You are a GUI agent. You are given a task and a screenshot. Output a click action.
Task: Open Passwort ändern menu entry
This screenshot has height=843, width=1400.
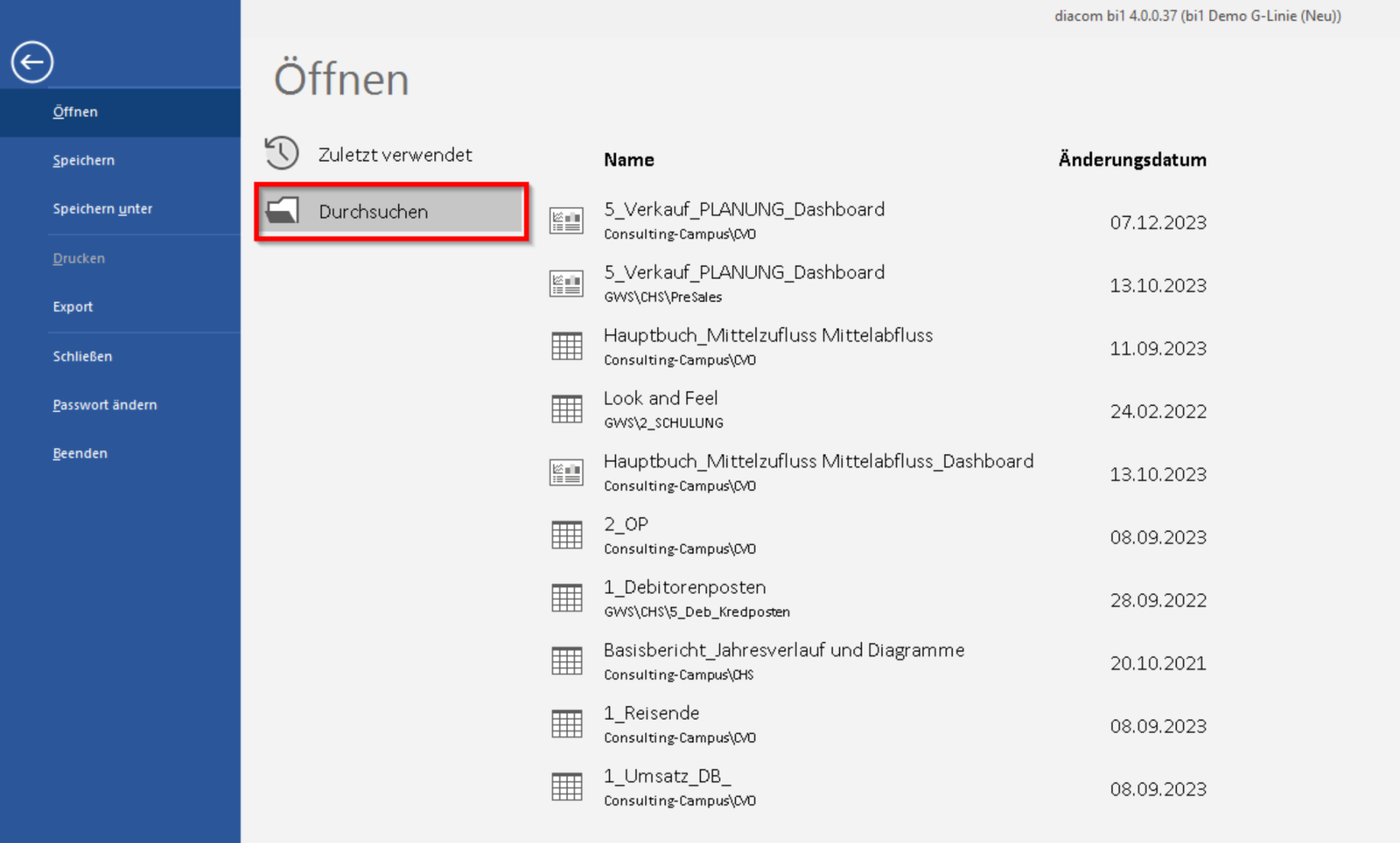(120, 405)
